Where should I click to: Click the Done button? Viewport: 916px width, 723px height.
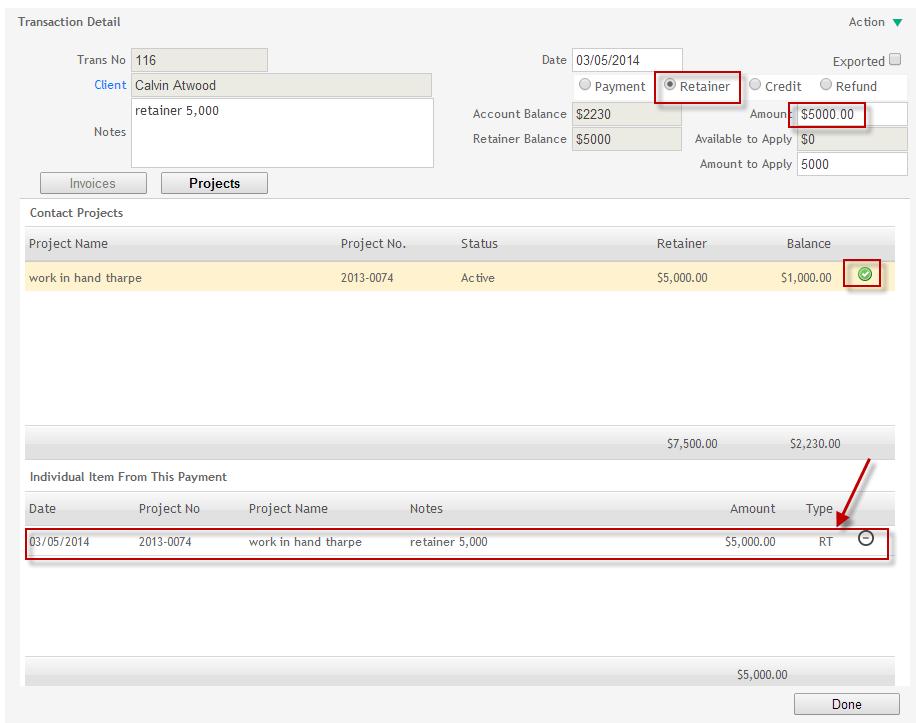pyautogui.click(x=845, y=703)
